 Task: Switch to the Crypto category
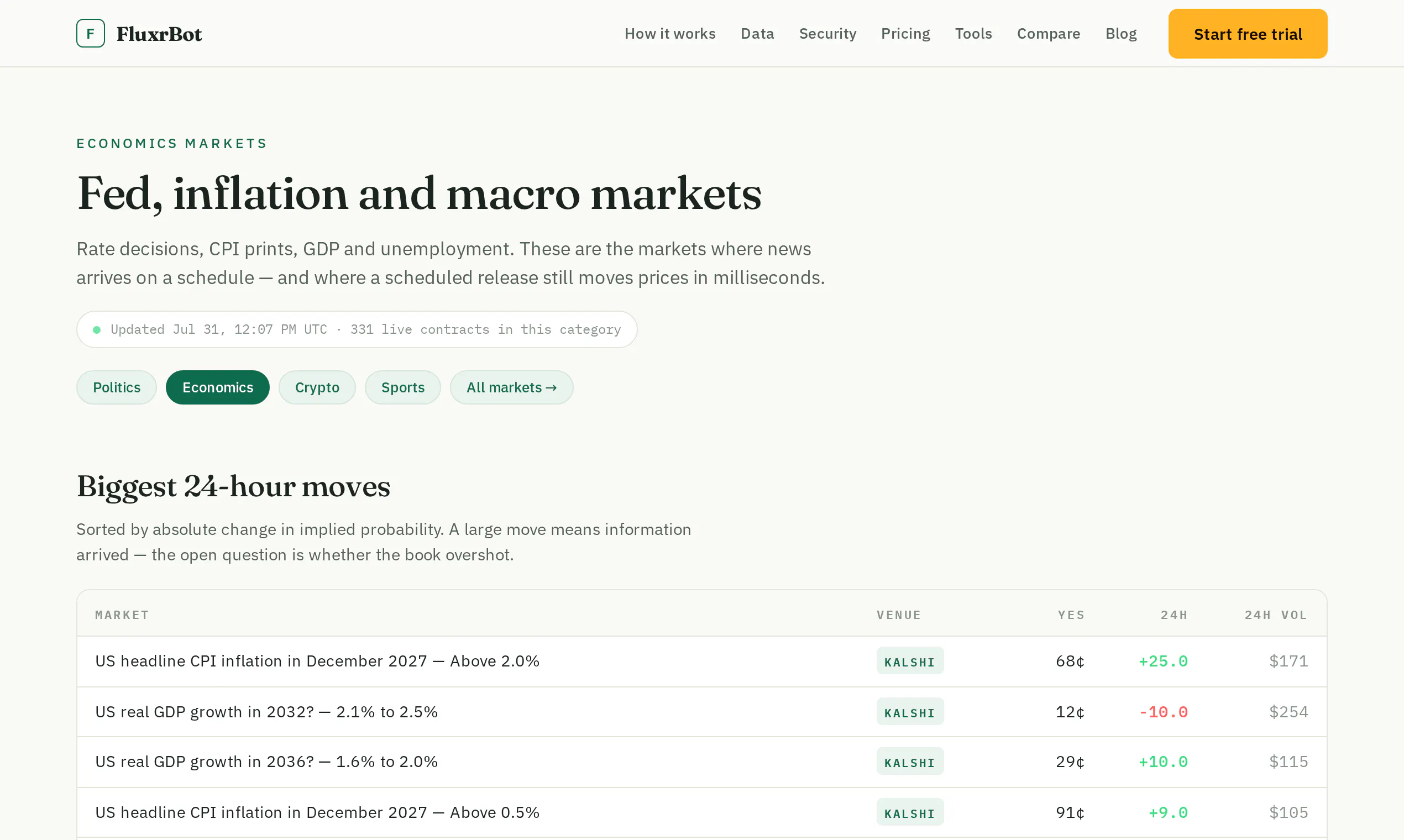tap(317, 388)
